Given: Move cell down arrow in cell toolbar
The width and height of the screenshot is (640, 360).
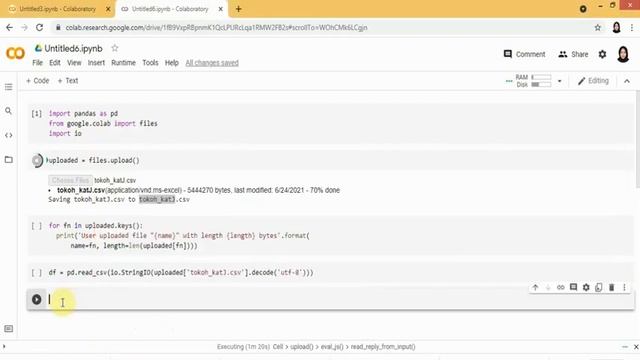Looking at the screenshot, I should tap(548, 287).
